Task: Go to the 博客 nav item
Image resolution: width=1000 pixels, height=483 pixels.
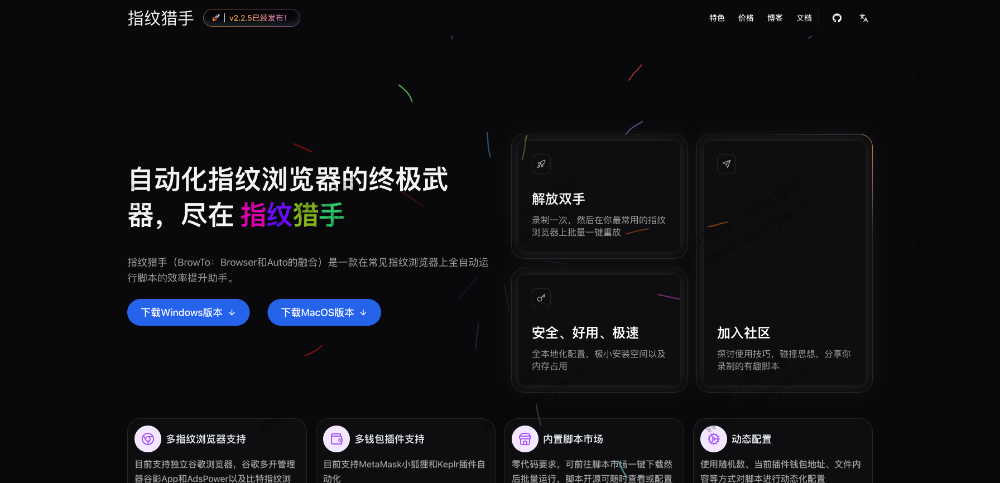Action: point(775,18)
